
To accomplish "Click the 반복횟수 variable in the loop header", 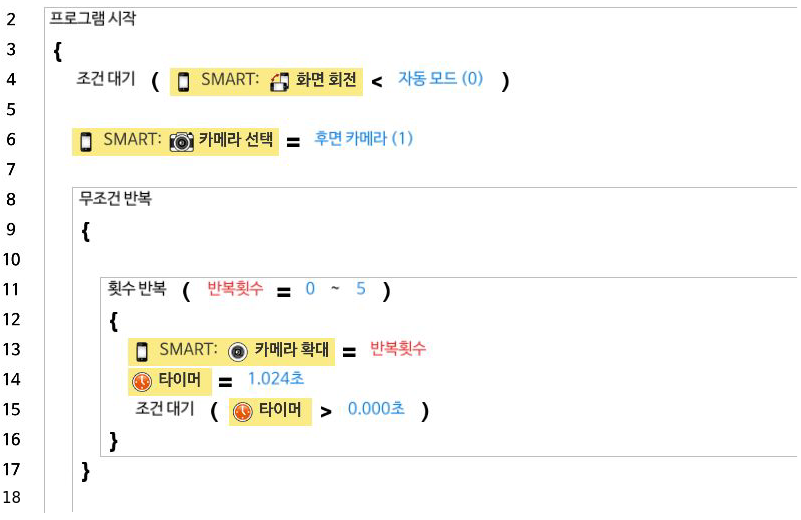I will (235, 290).
